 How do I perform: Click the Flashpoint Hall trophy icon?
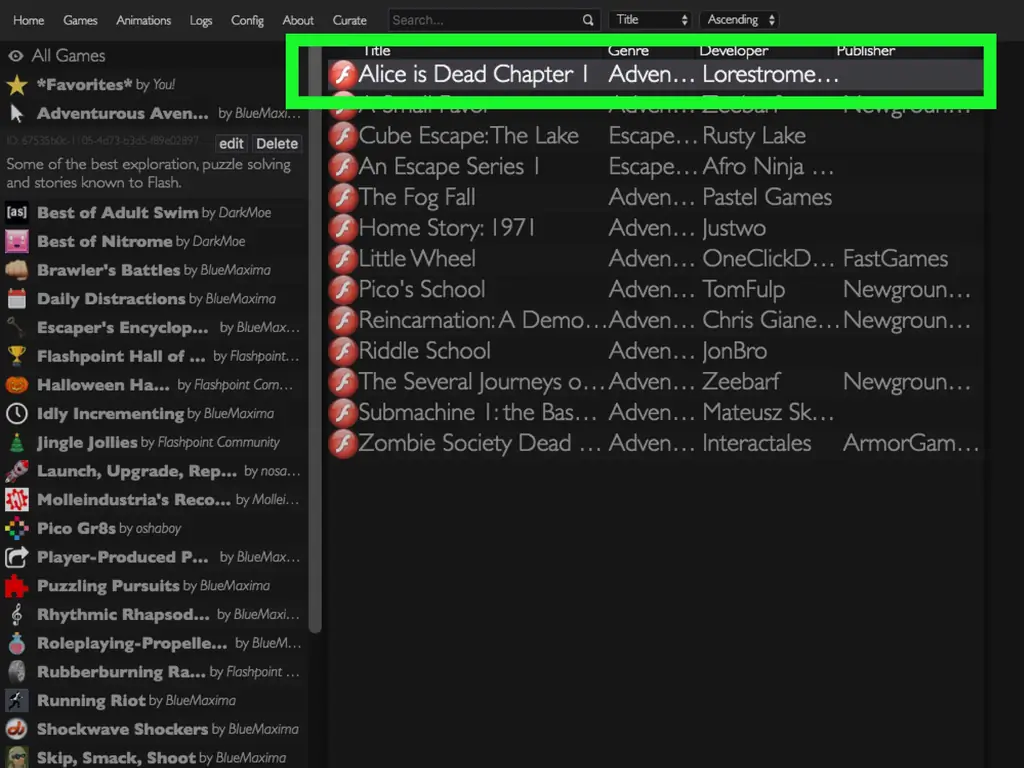coord(17,356)
